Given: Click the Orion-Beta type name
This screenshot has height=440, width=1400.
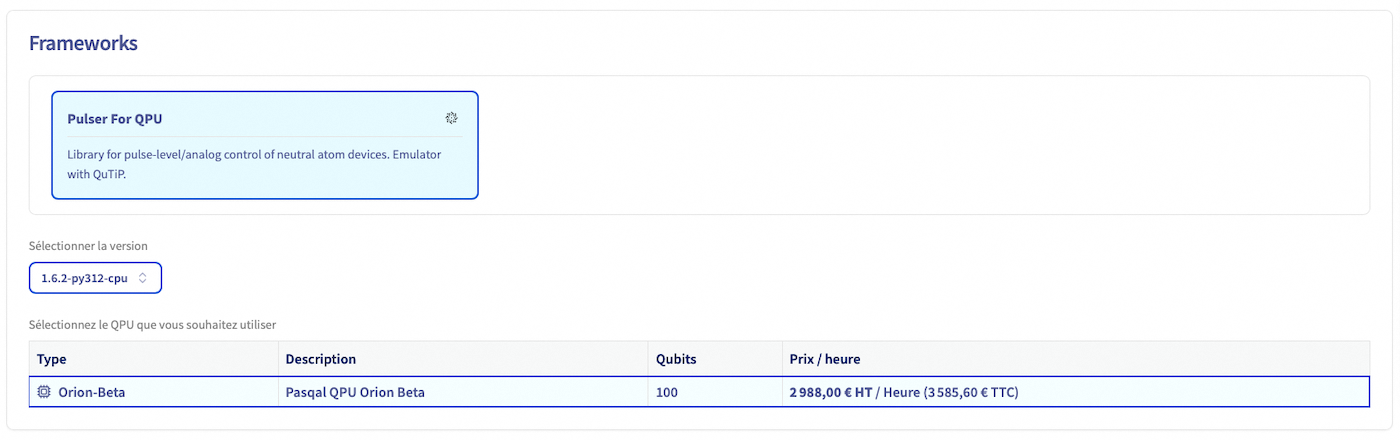Looking at the screenshot, I should (x=92, y=392).
